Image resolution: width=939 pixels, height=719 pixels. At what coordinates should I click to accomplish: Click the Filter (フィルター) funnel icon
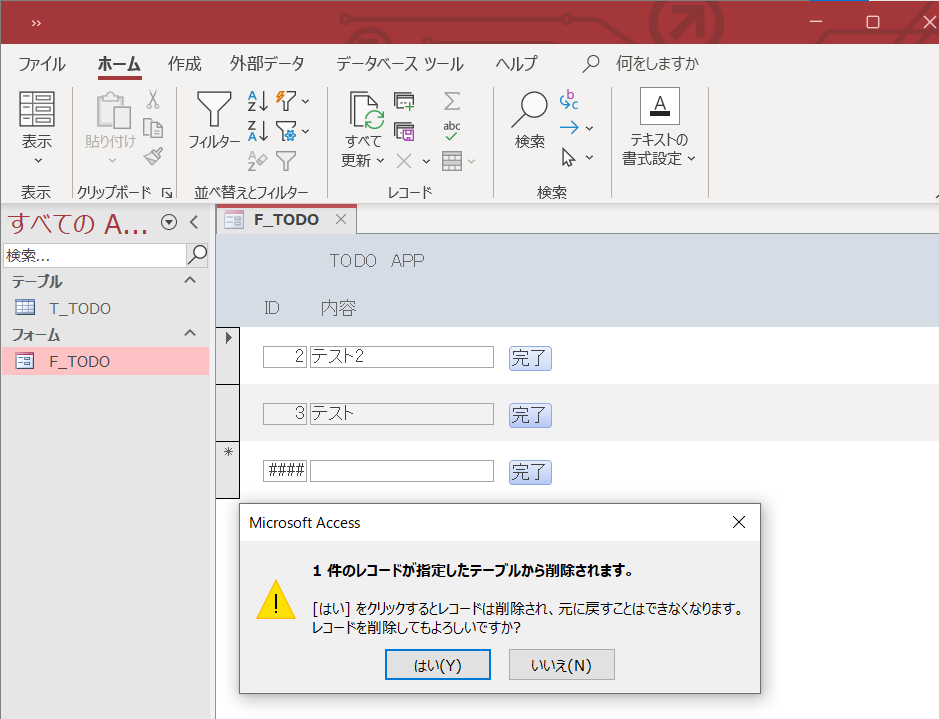pyautogui.click(x=214, y=109)
